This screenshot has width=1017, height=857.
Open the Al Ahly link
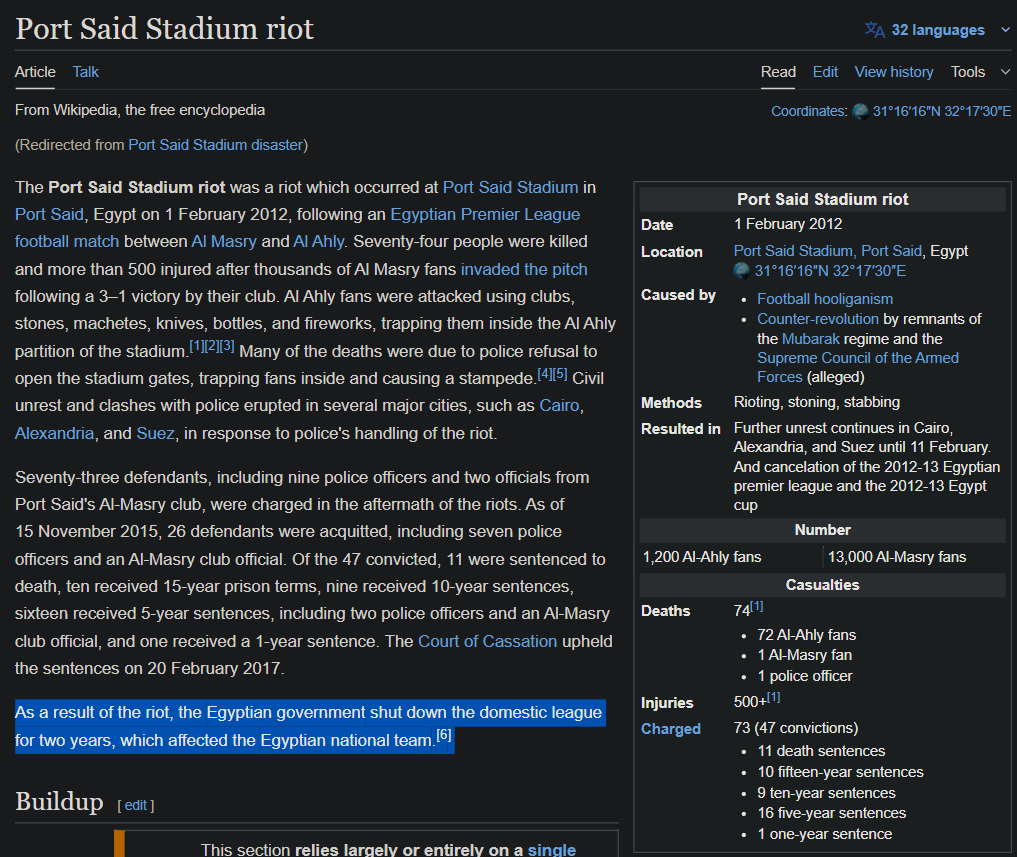[x=318, y=242]
